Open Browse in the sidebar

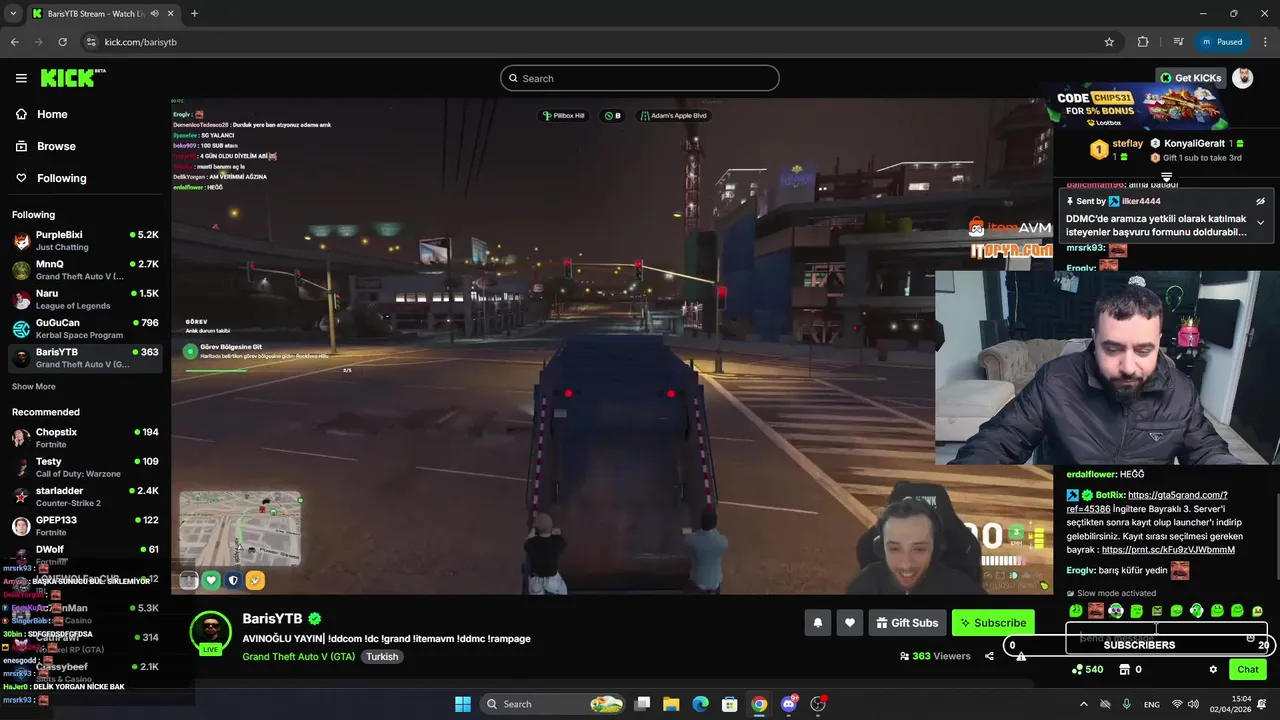(x=45, y=146)
